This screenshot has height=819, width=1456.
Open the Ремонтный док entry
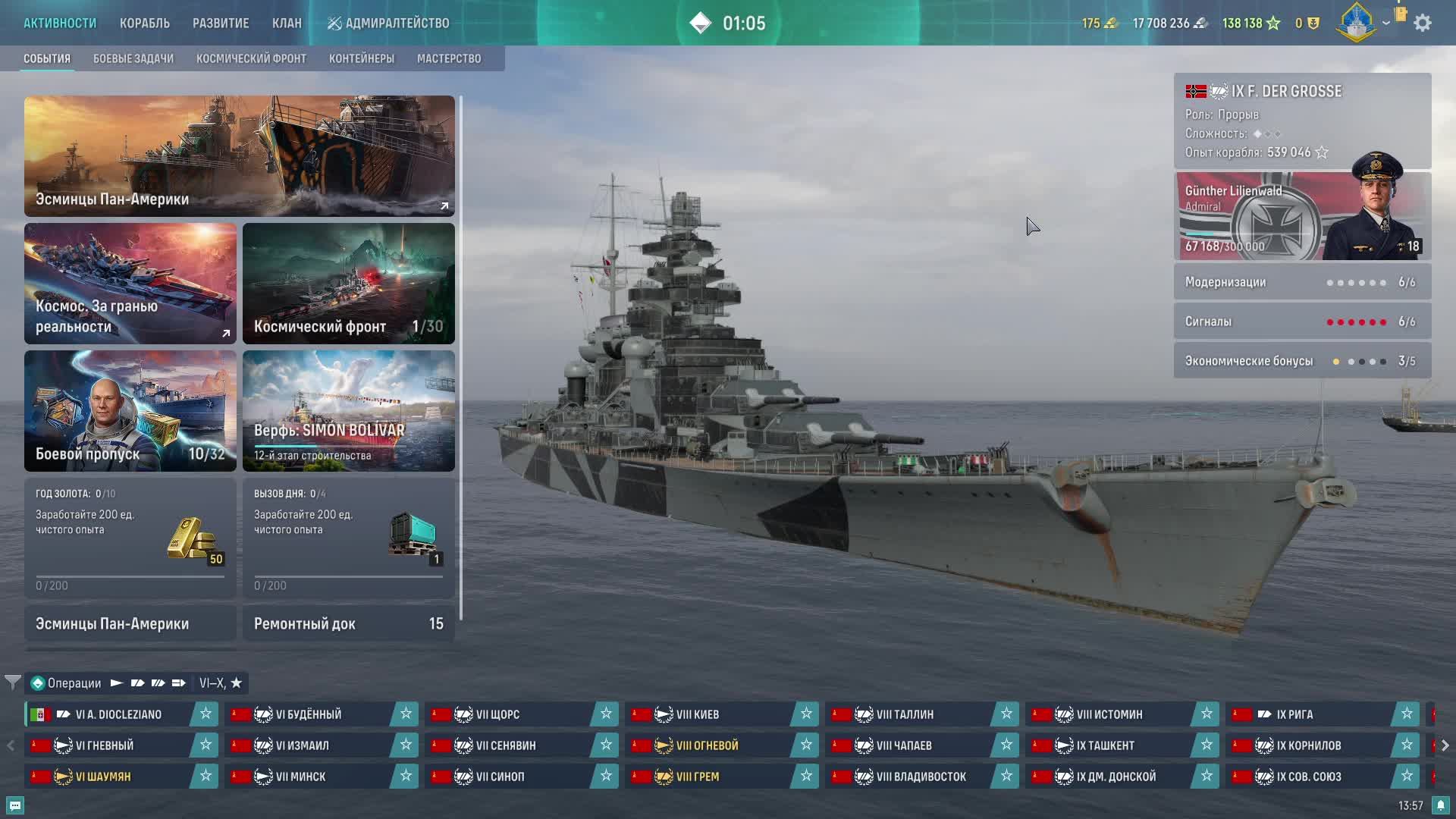(x=349, y=623)
